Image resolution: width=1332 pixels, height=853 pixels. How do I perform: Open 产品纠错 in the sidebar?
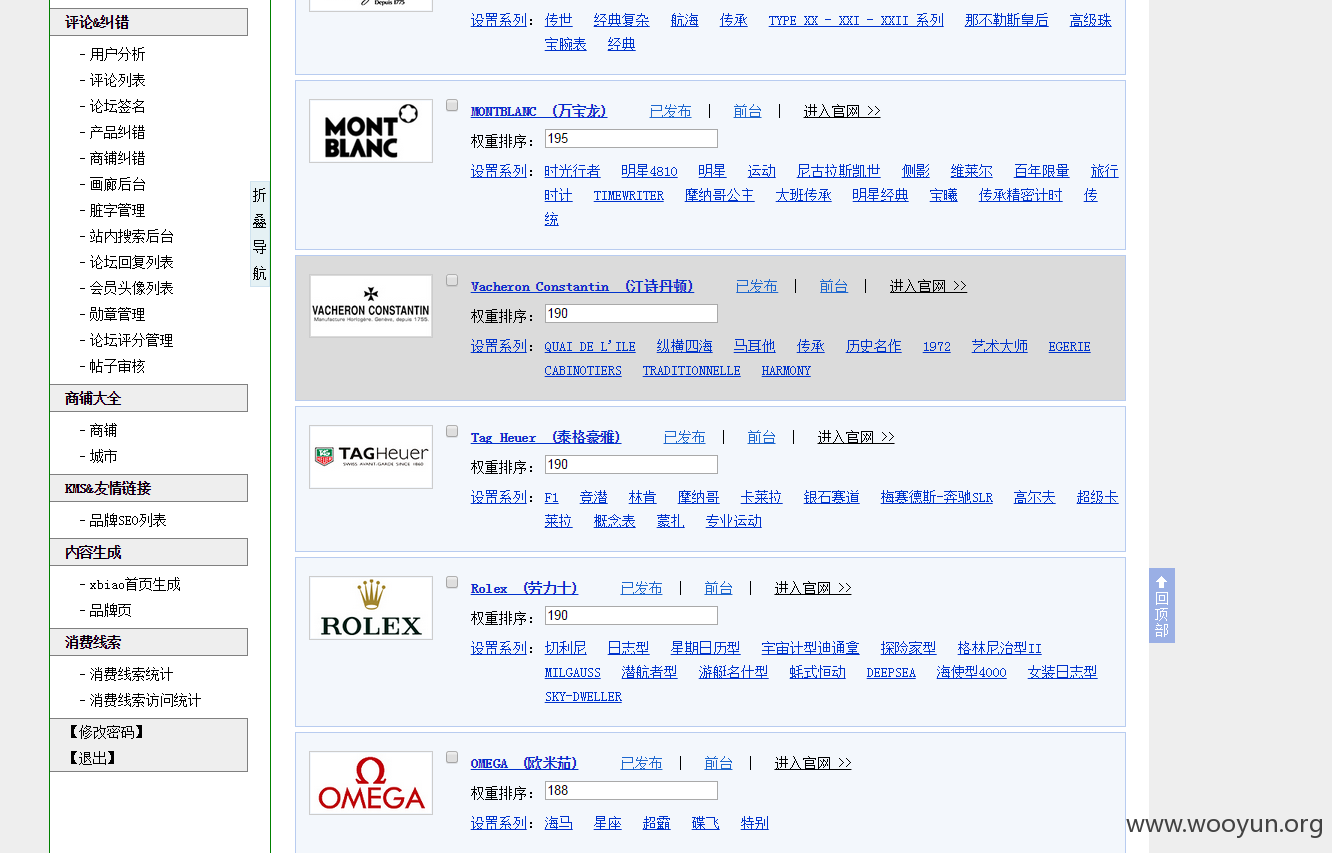[117, 132]
